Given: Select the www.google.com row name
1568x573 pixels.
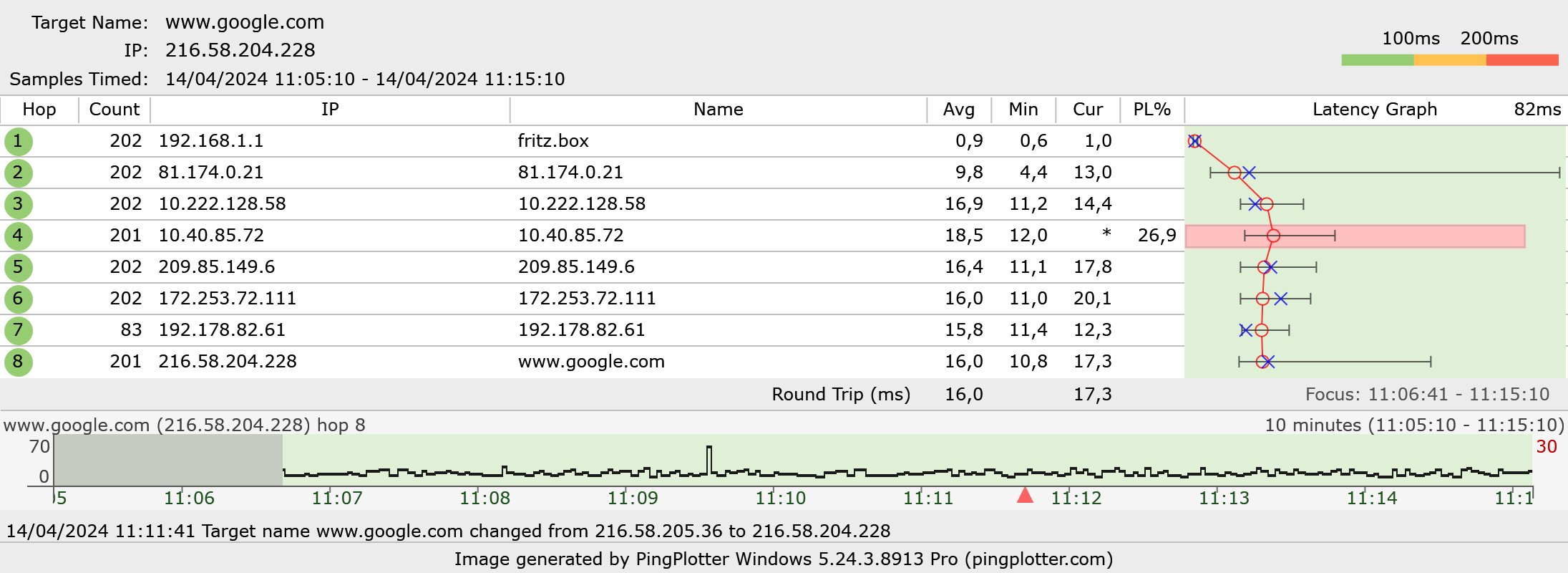Looking at the screenshot, I should 591,362.
